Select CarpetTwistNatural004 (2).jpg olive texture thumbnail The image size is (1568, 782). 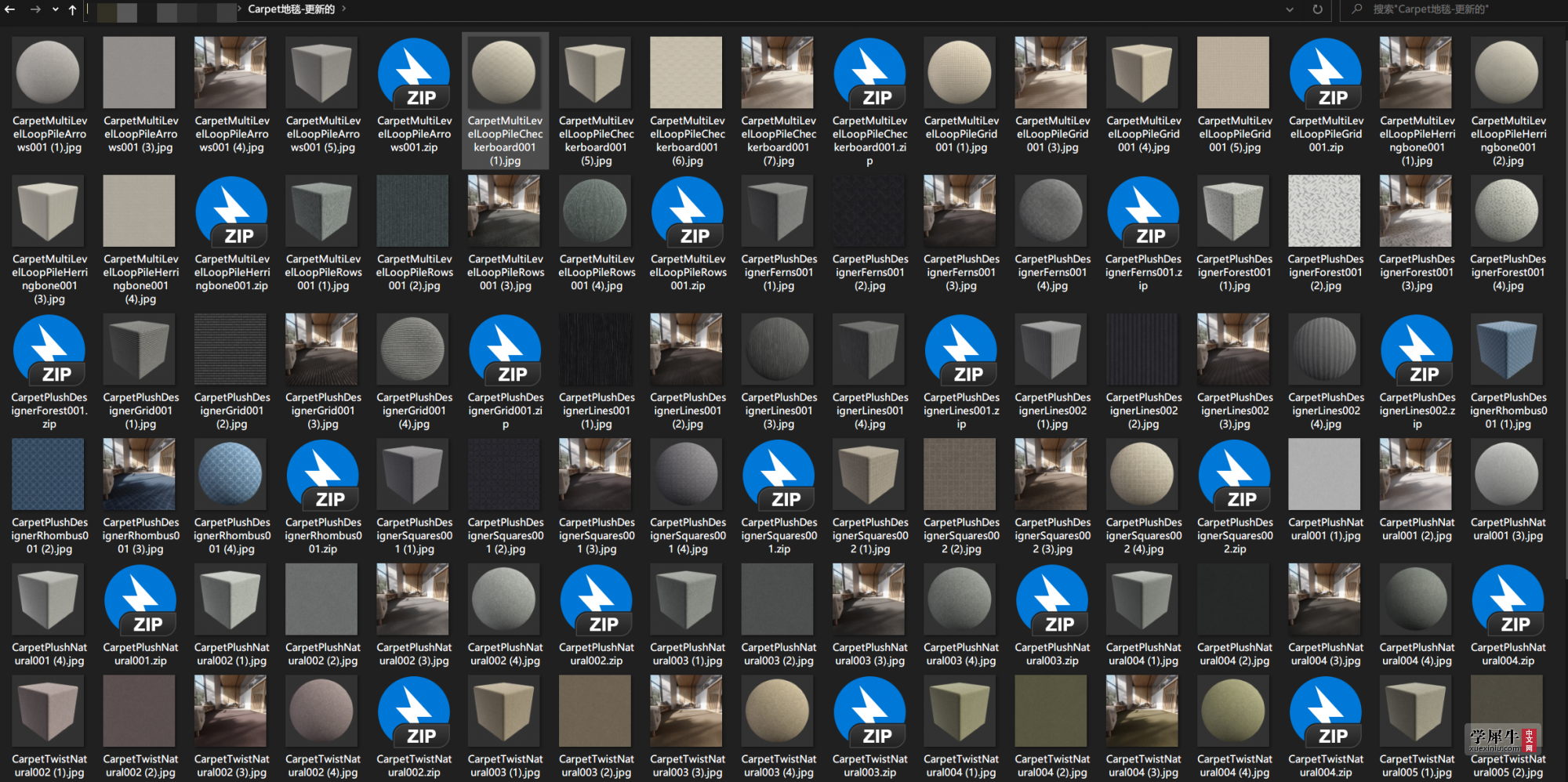point(1051,711)
